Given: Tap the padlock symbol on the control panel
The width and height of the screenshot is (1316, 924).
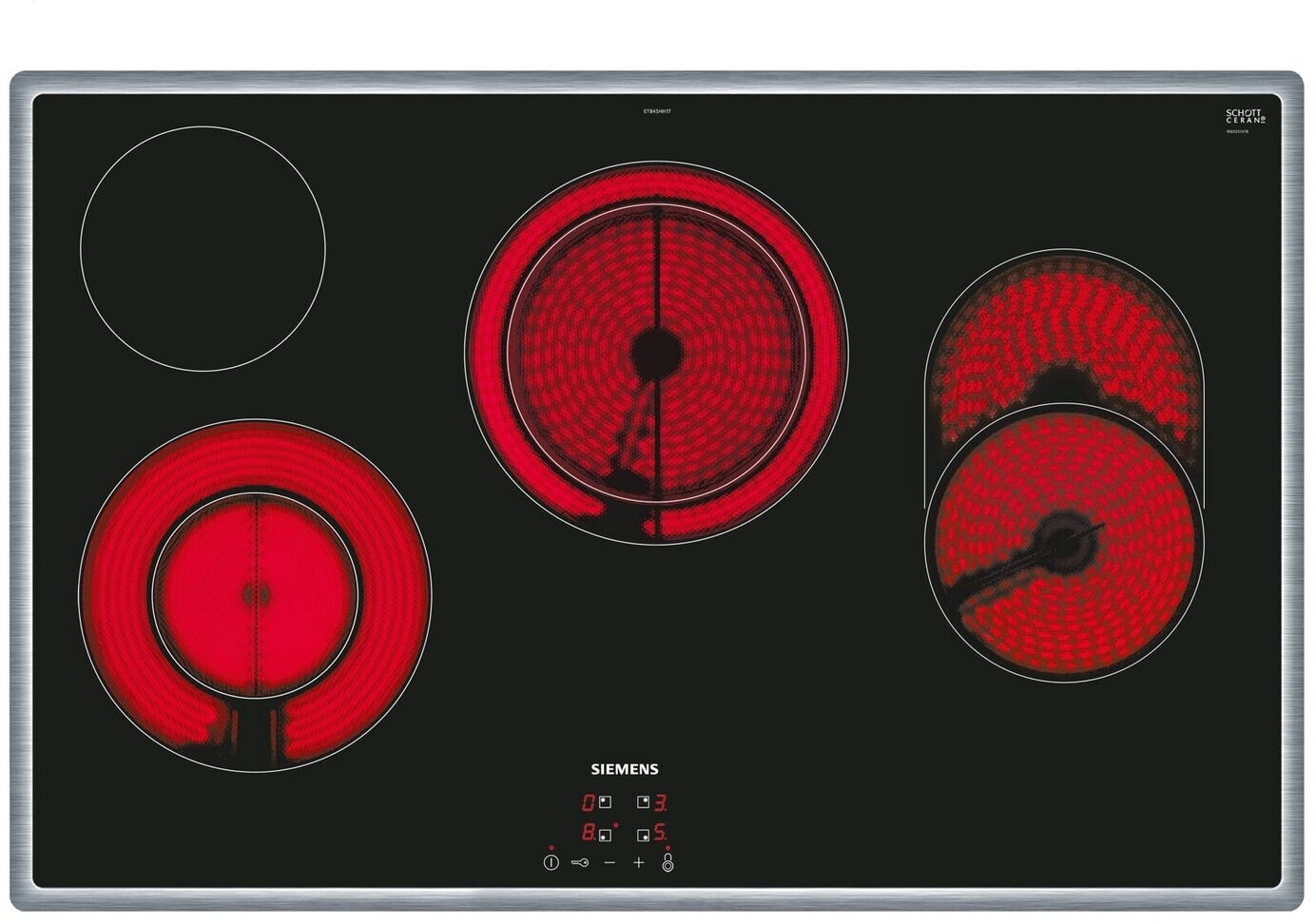Looking at the screenshot, I should [668, 863].
